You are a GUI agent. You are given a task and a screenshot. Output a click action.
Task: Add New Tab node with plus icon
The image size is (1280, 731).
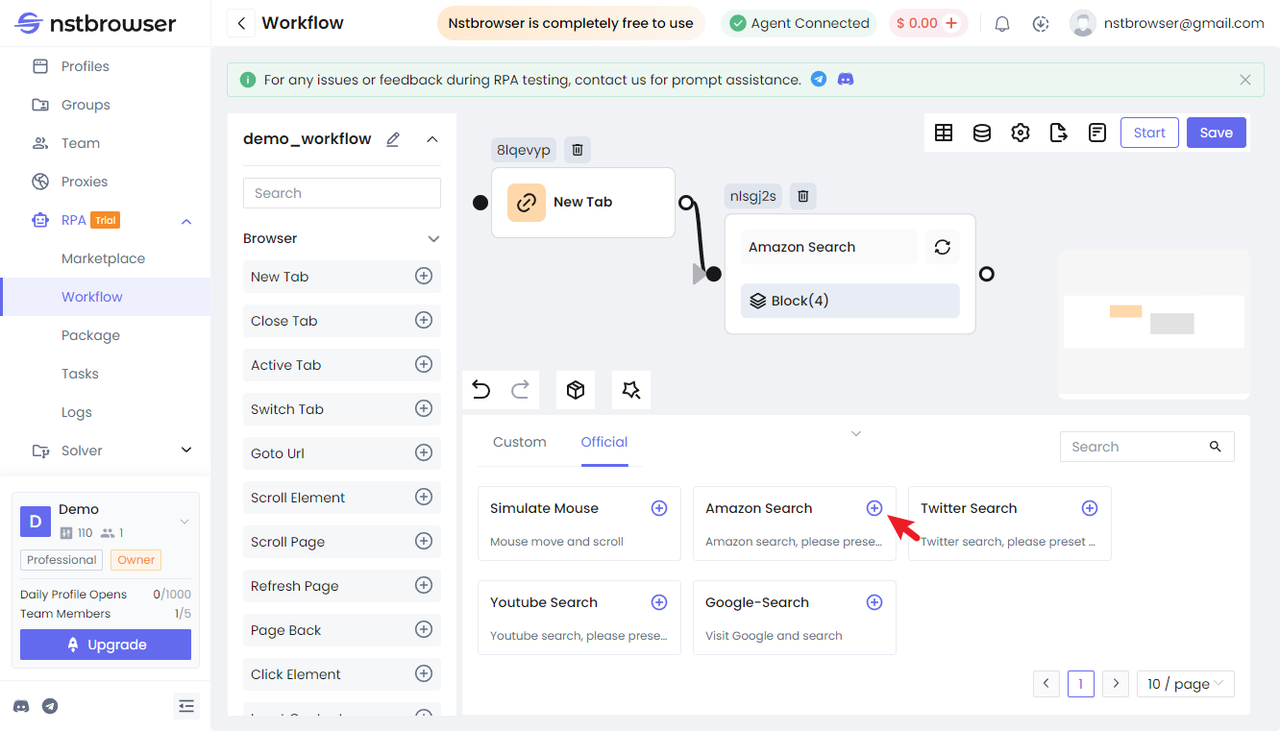click(x=424, y=276)
